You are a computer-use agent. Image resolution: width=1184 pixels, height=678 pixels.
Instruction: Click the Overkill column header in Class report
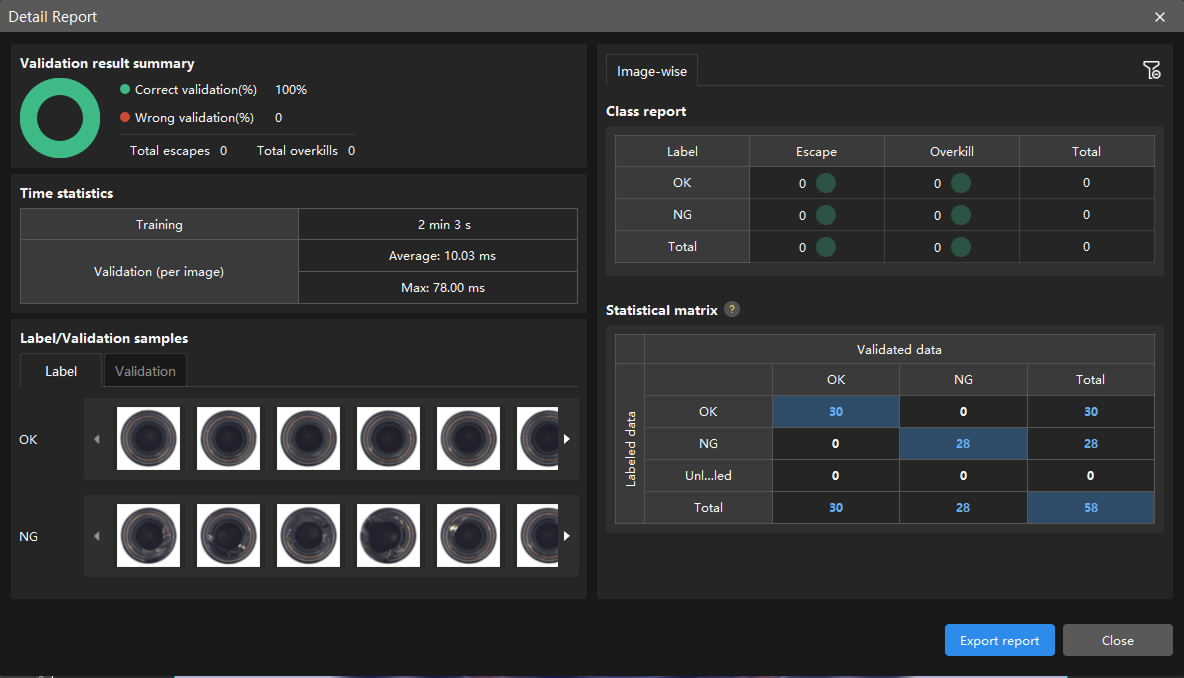(x=951, y=152)
